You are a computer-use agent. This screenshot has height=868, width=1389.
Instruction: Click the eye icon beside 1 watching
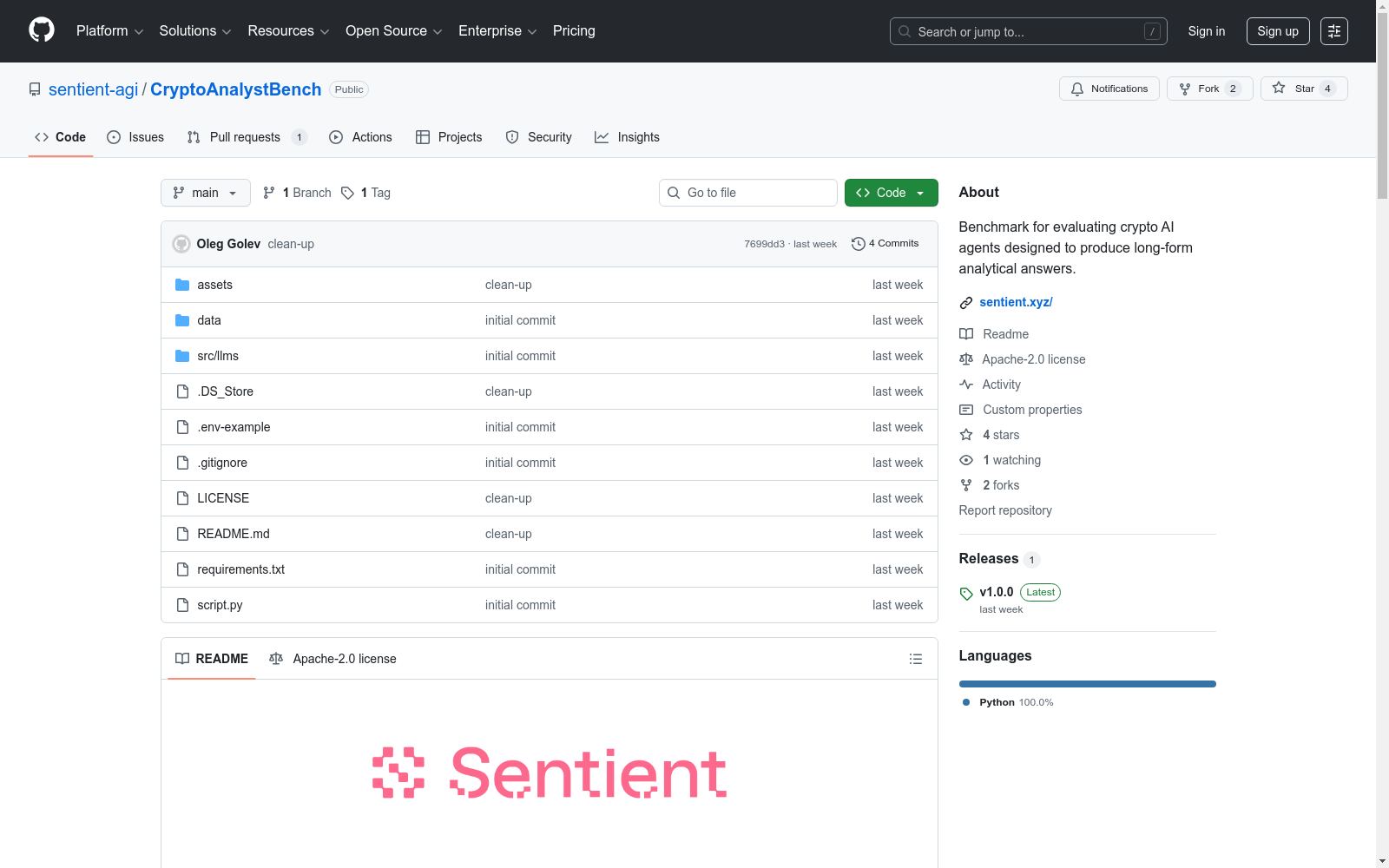point(966,460)
